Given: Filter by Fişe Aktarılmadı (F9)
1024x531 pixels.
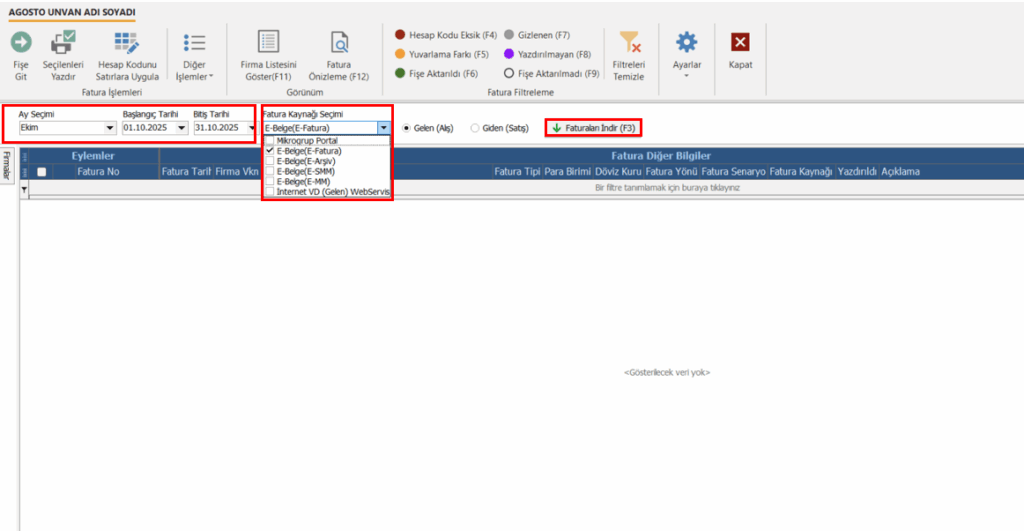Looking at the screenshot, I should 551,74.
